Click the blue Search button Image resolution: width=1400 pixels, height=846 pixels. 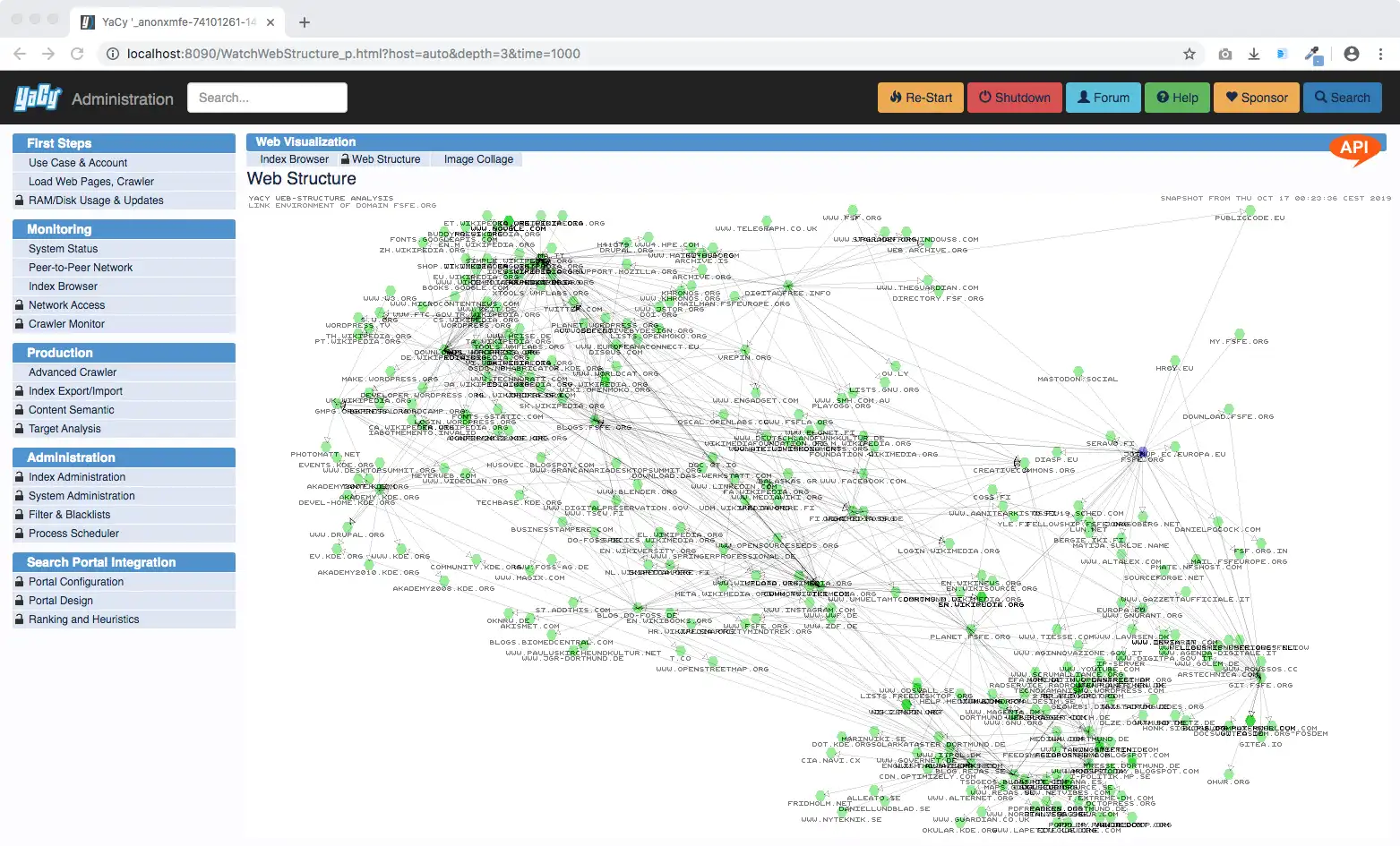(1342, 98)
